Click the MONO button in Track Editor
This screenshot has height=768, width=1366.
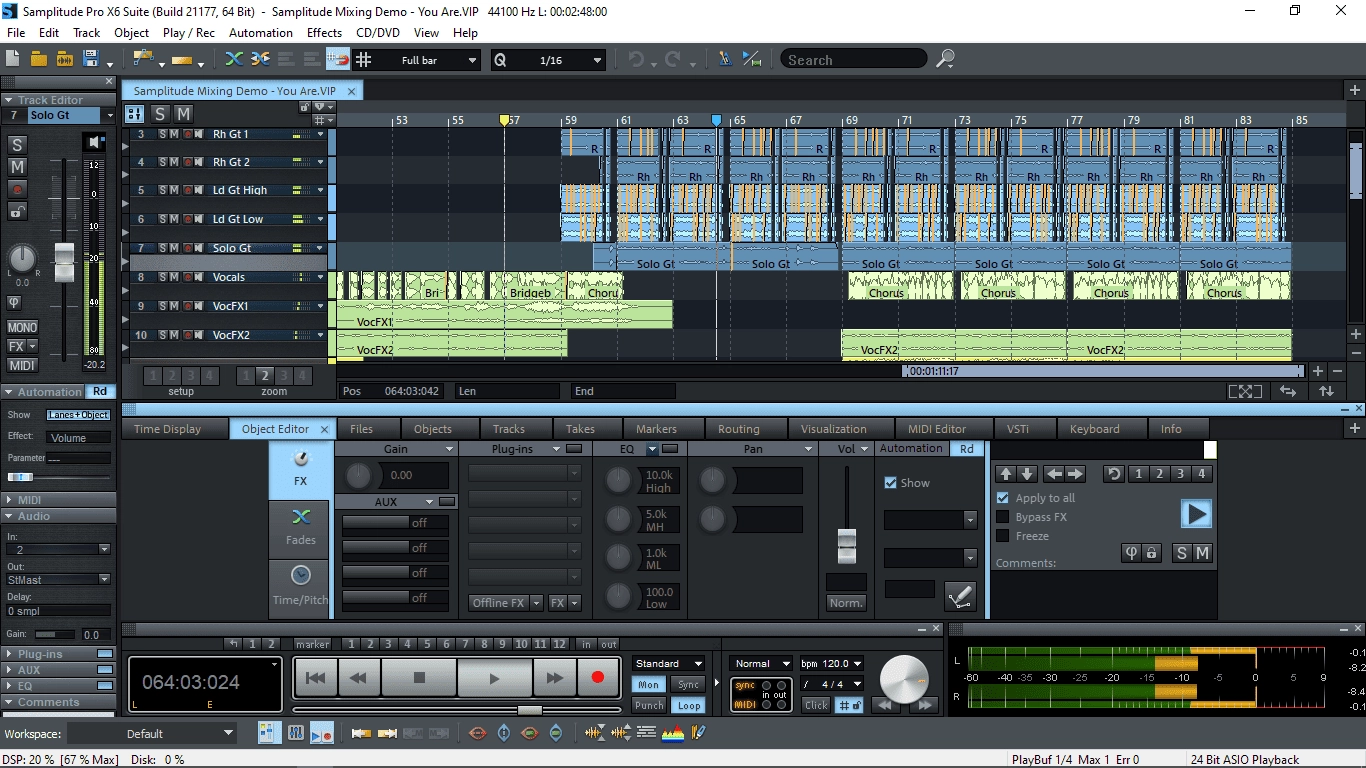point(22,327)
